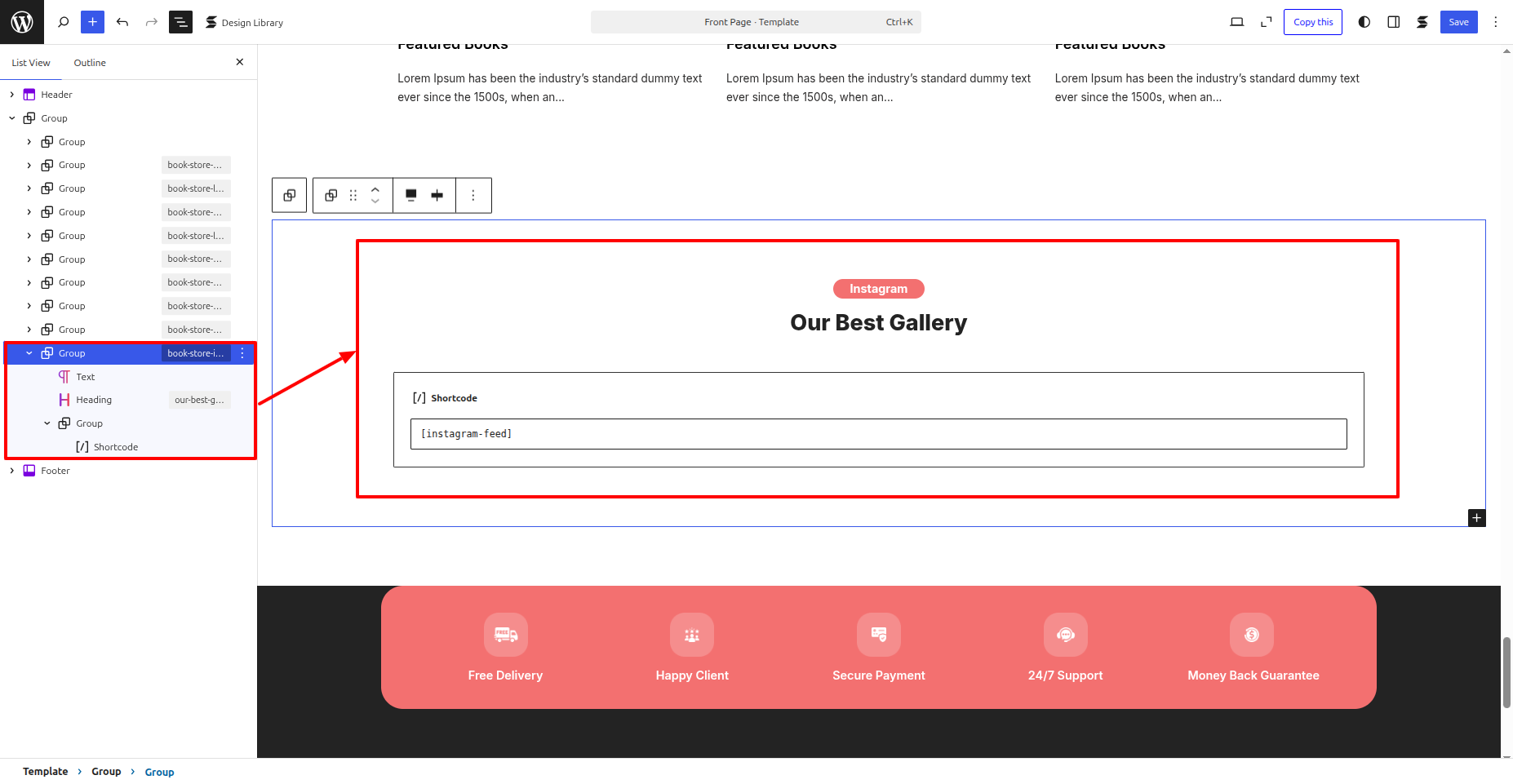Image resolution: width=1513 pixels, height=784 pixels.
Task: Click the instagram-feed shortcode input field
Action: (878, 434)
